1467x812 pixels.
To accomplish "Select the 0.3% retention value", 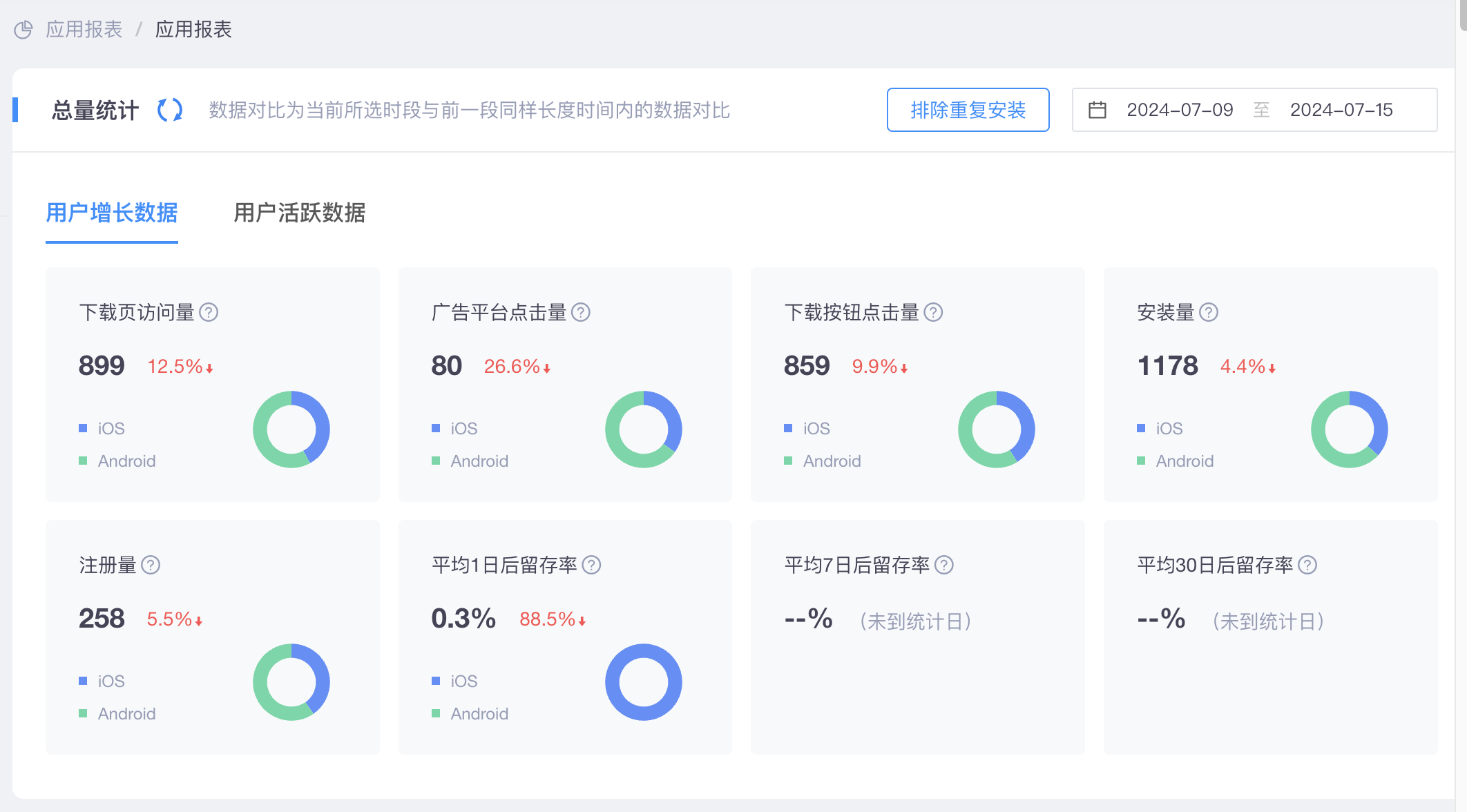I will click(463, 619).
